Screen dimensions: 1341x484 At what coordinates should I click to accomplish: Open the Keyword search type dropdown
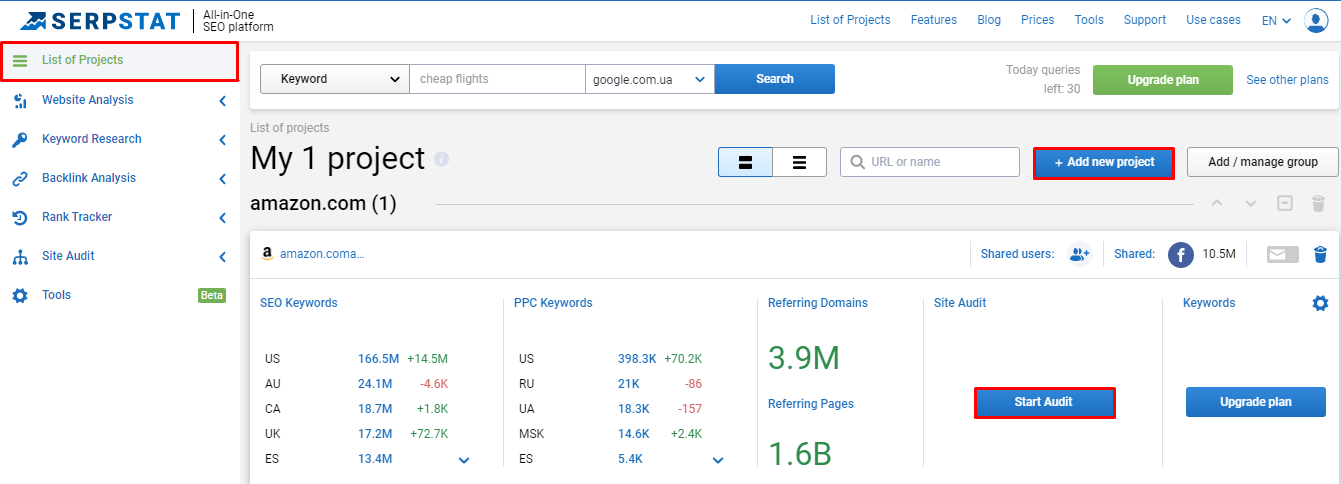(334, 79)
